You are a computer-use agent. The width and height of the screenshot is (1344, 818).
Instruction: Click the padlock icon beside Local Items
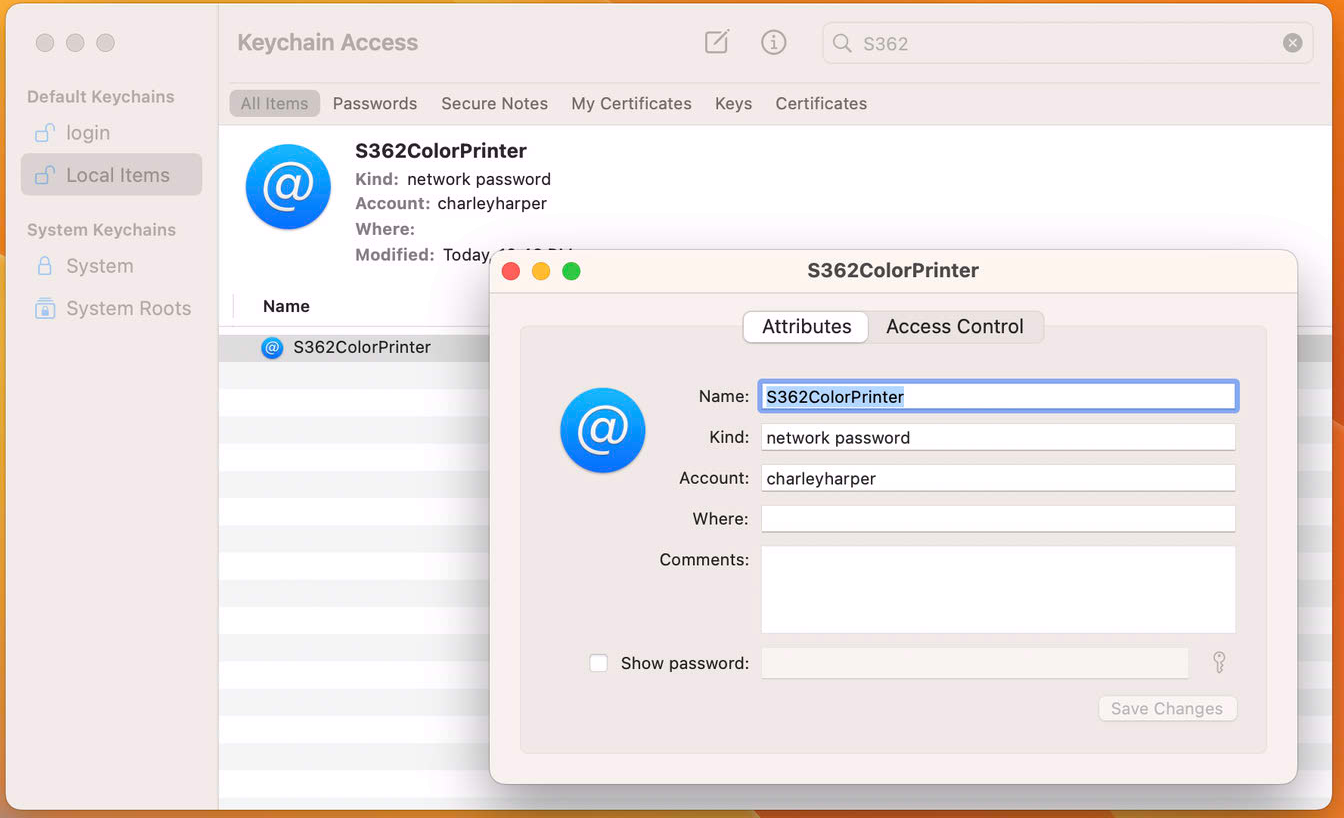(44, 175)
